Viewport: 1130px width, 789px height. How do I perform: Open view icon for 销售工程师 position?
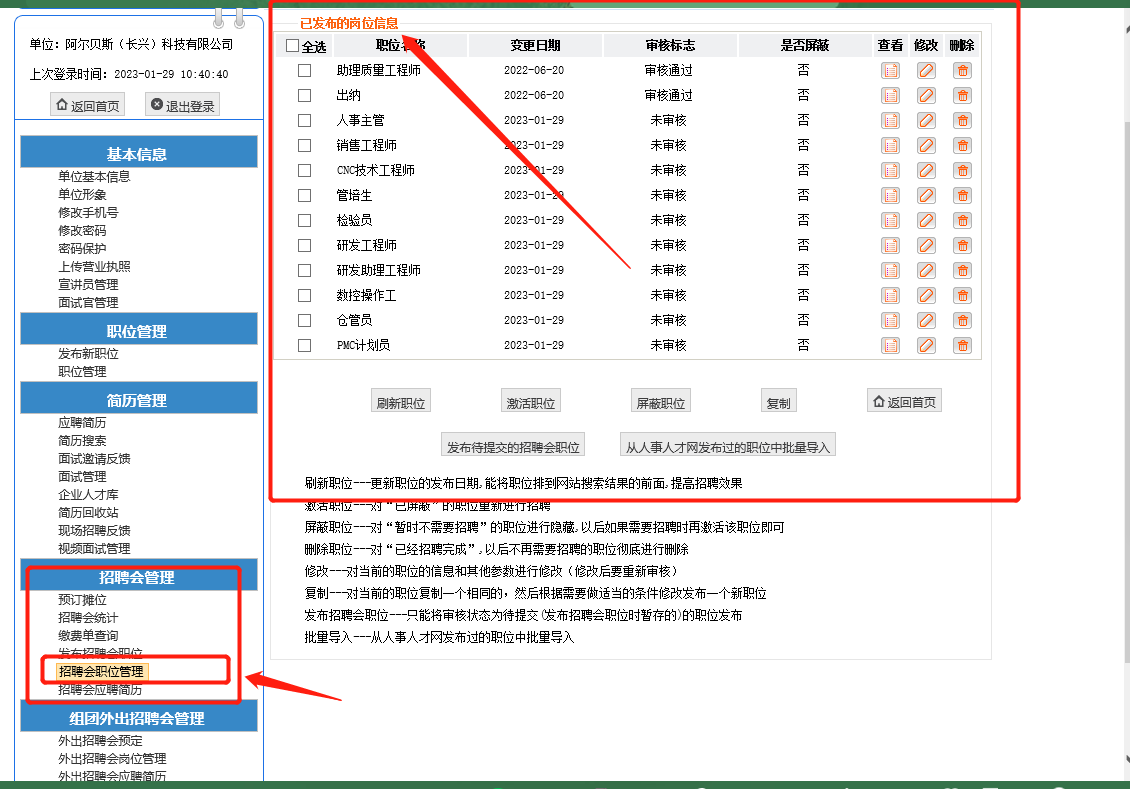890,145
